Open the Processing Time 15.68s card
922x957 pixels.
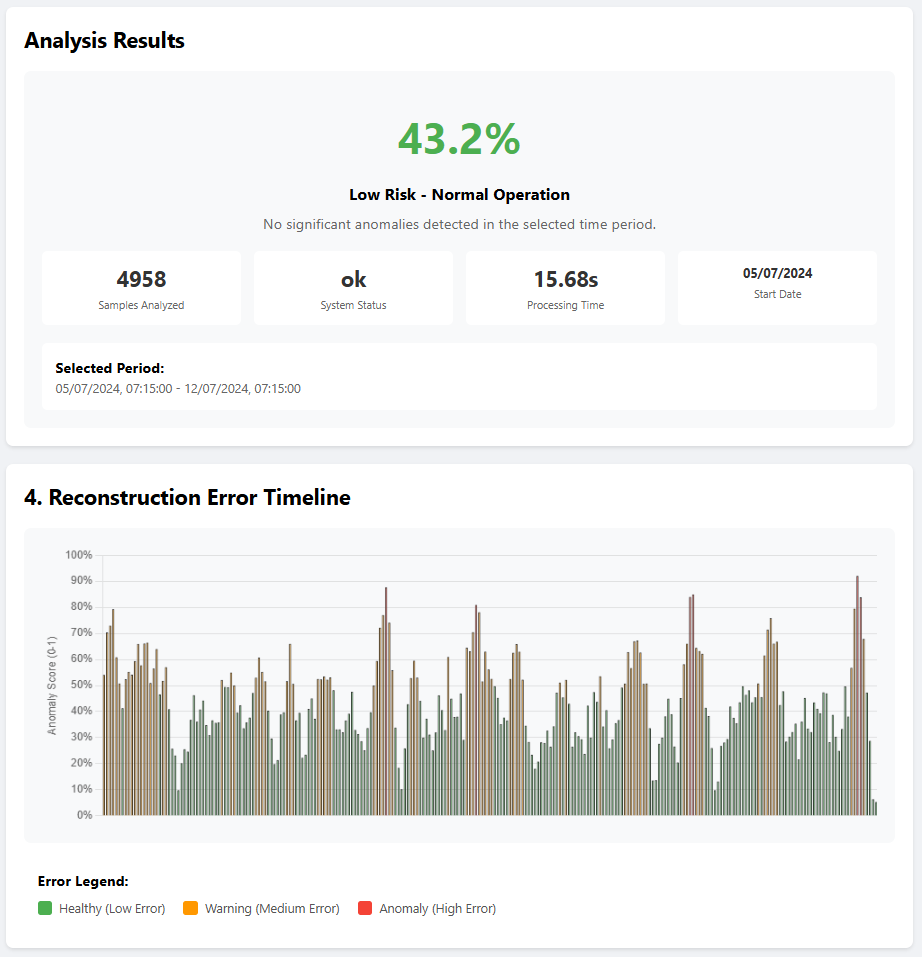[x=565, y=288]
